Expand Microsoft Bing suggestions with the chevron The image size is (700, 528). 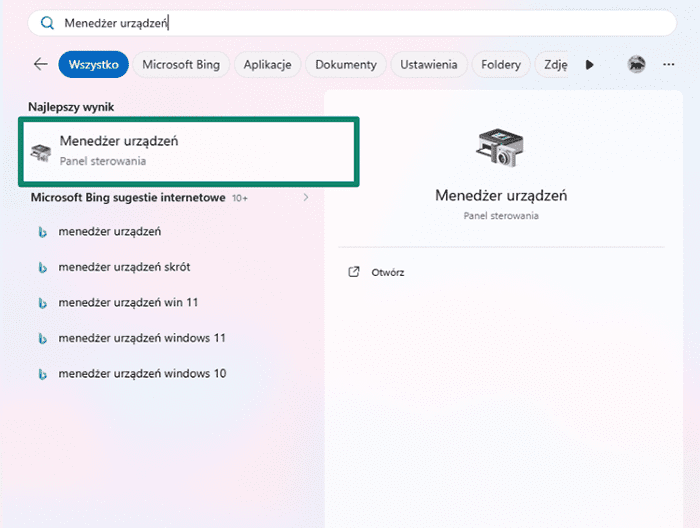[x=306, y=198]
